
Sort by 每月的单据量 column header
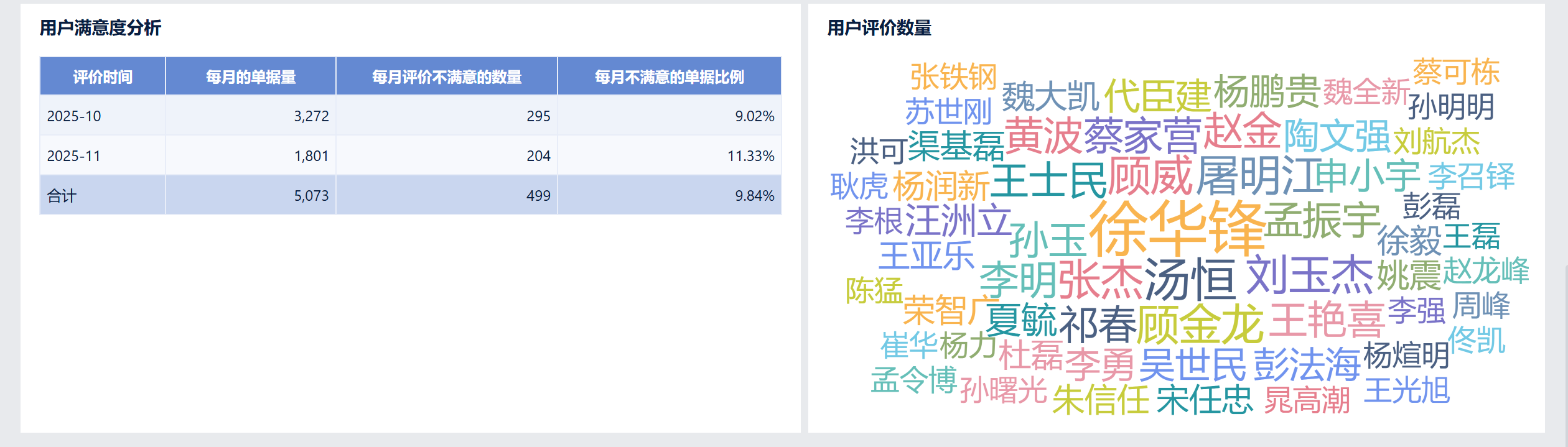[251, 76]
